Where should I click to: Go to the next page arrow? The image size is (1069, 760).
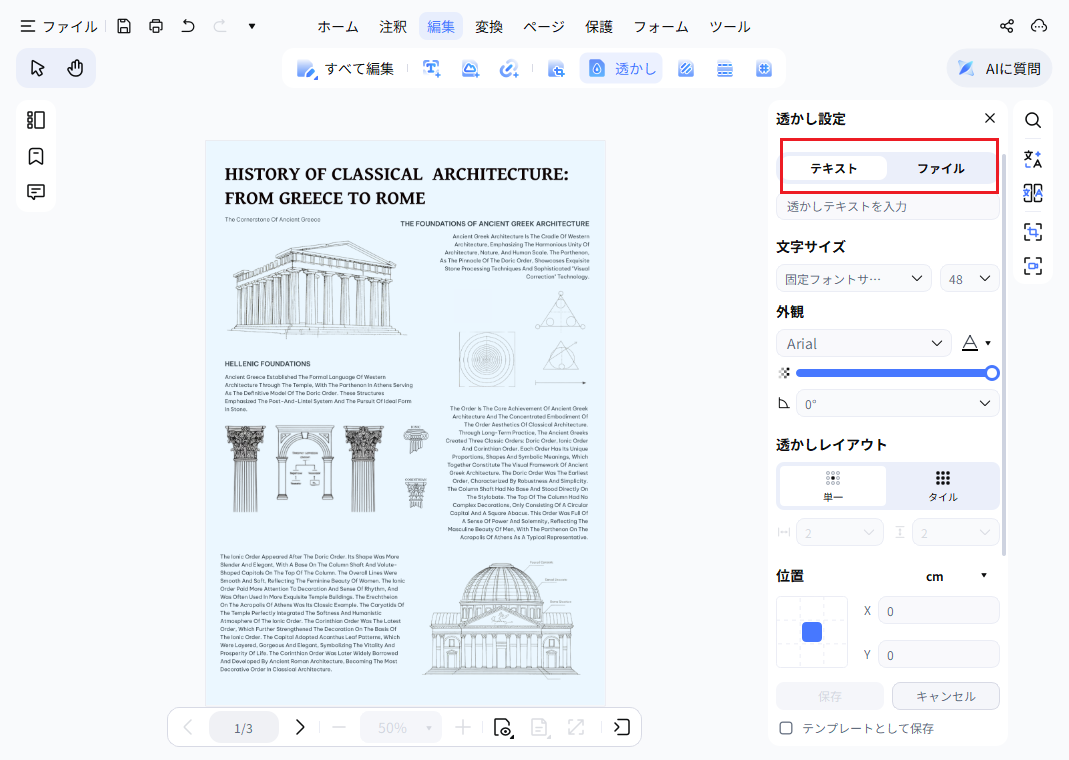(x=300, y=727)
